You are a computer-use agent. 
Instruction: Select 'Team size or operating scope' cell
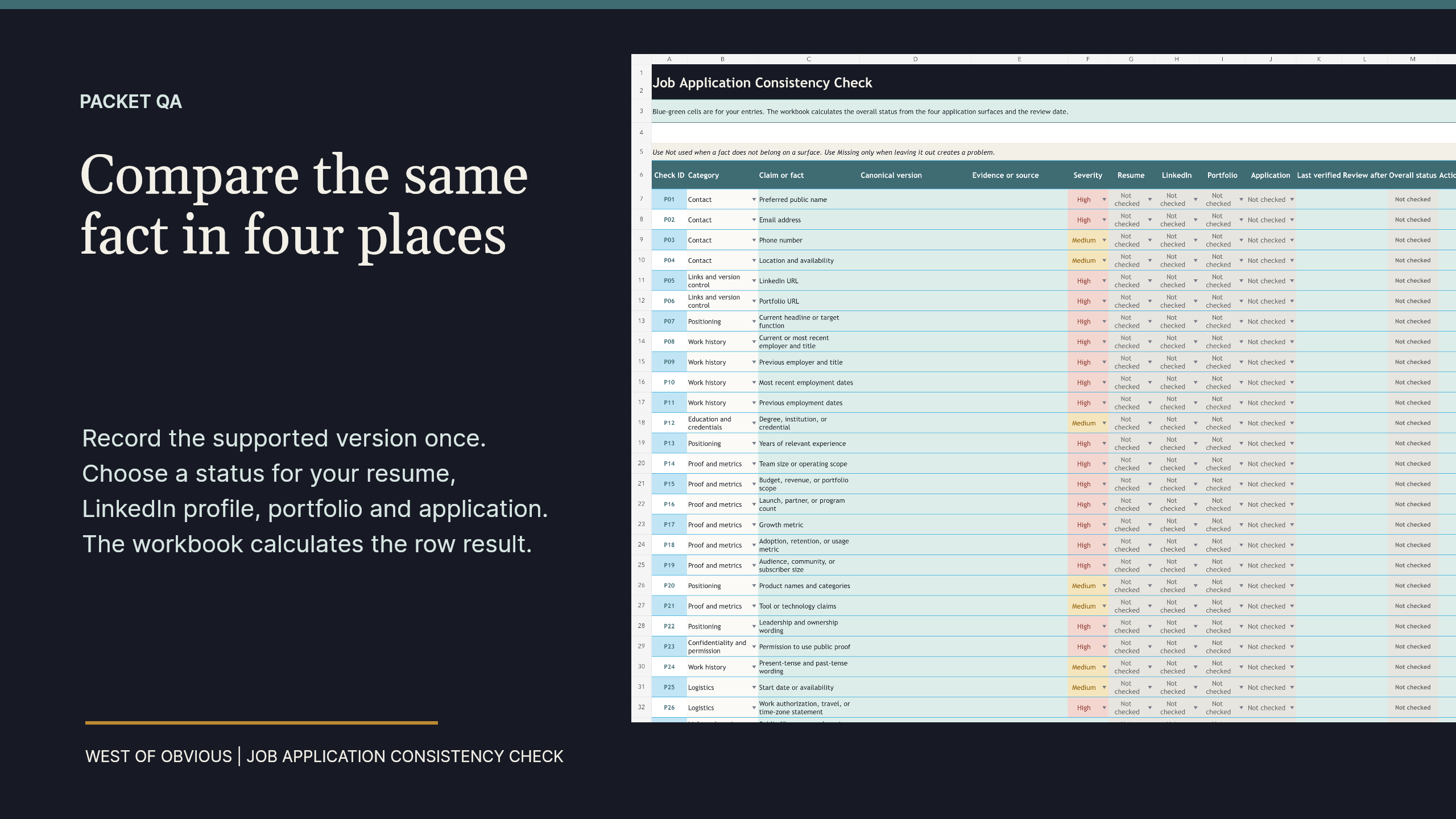coord(808,464)
